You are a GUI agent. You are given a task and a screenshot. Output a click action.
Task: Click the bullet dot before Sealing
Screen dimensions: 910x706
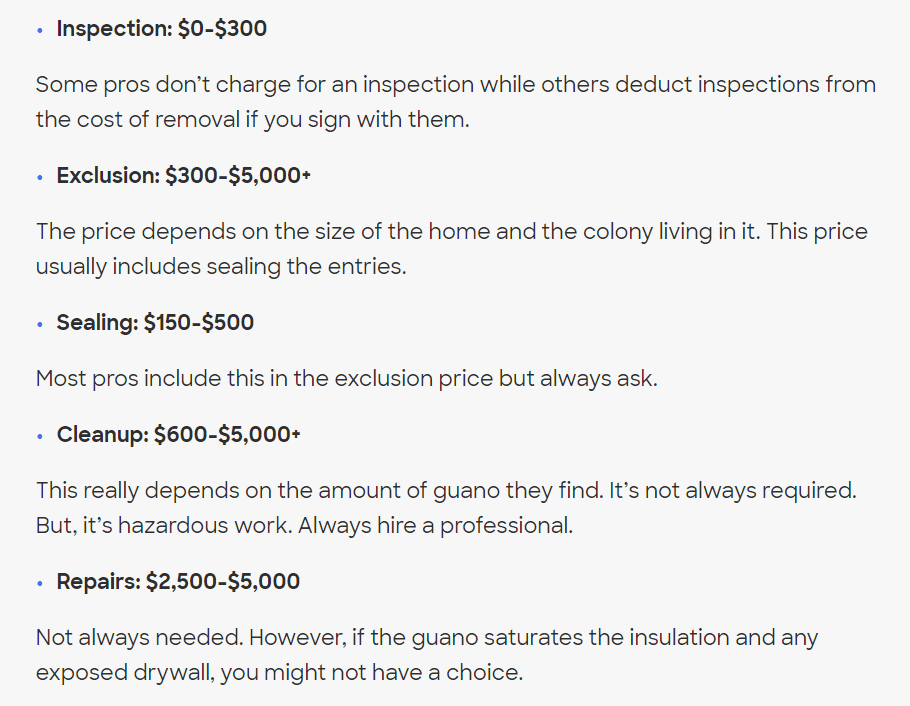click(x=40, y=324)
